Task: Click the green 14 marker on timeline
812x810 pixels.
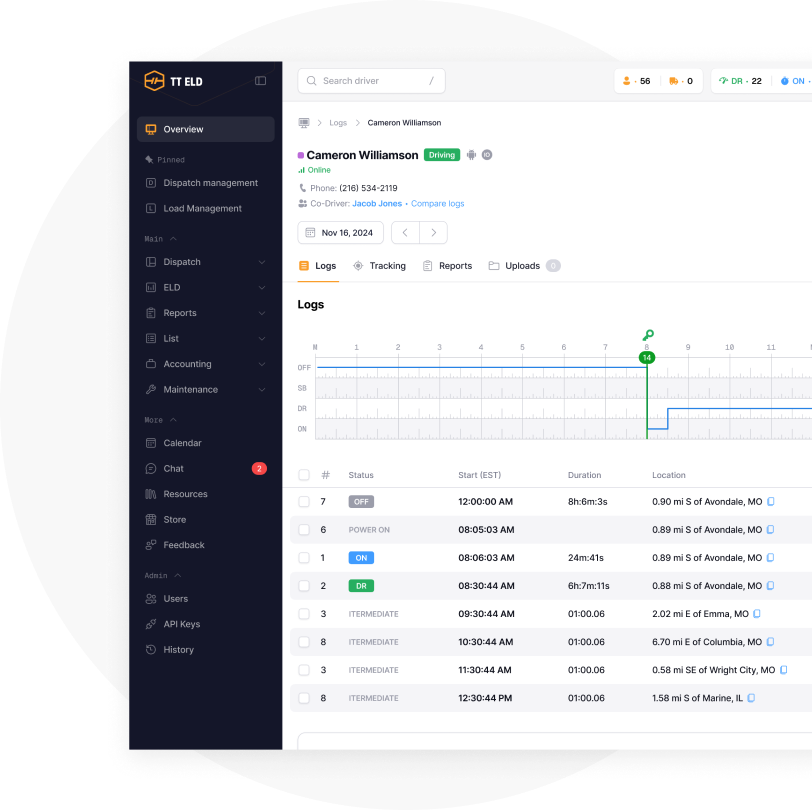Action: (x=647, y=357)
